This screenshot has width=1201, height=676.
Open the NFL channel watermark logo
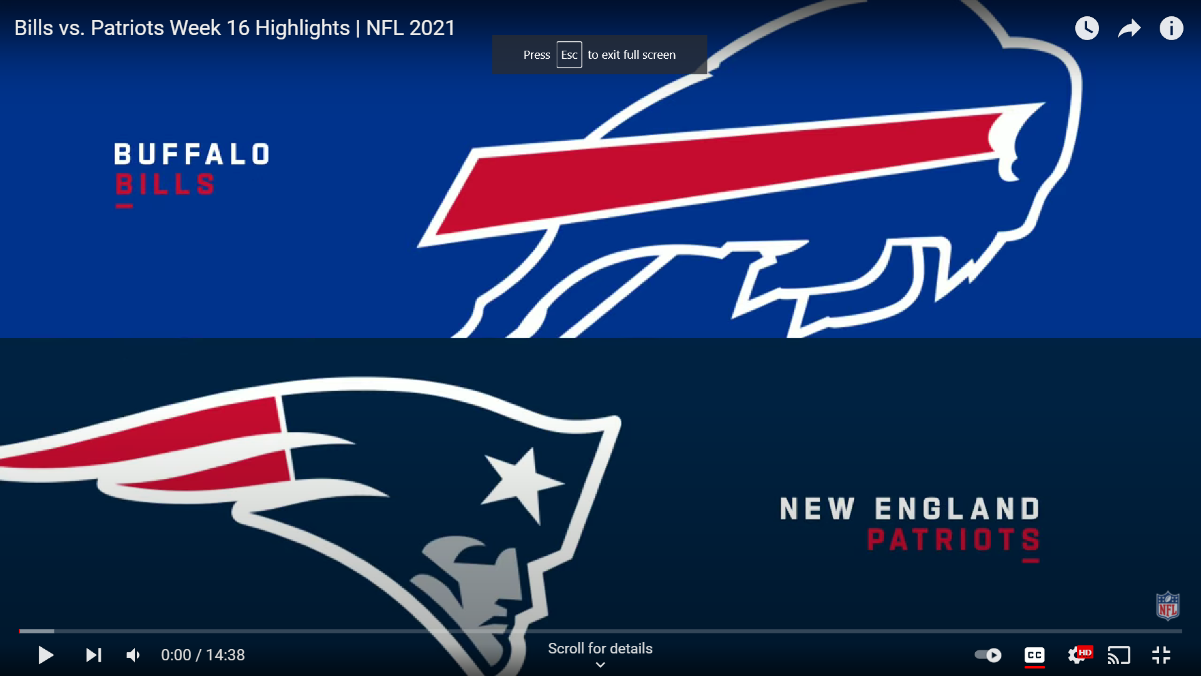pos(1167,605)
